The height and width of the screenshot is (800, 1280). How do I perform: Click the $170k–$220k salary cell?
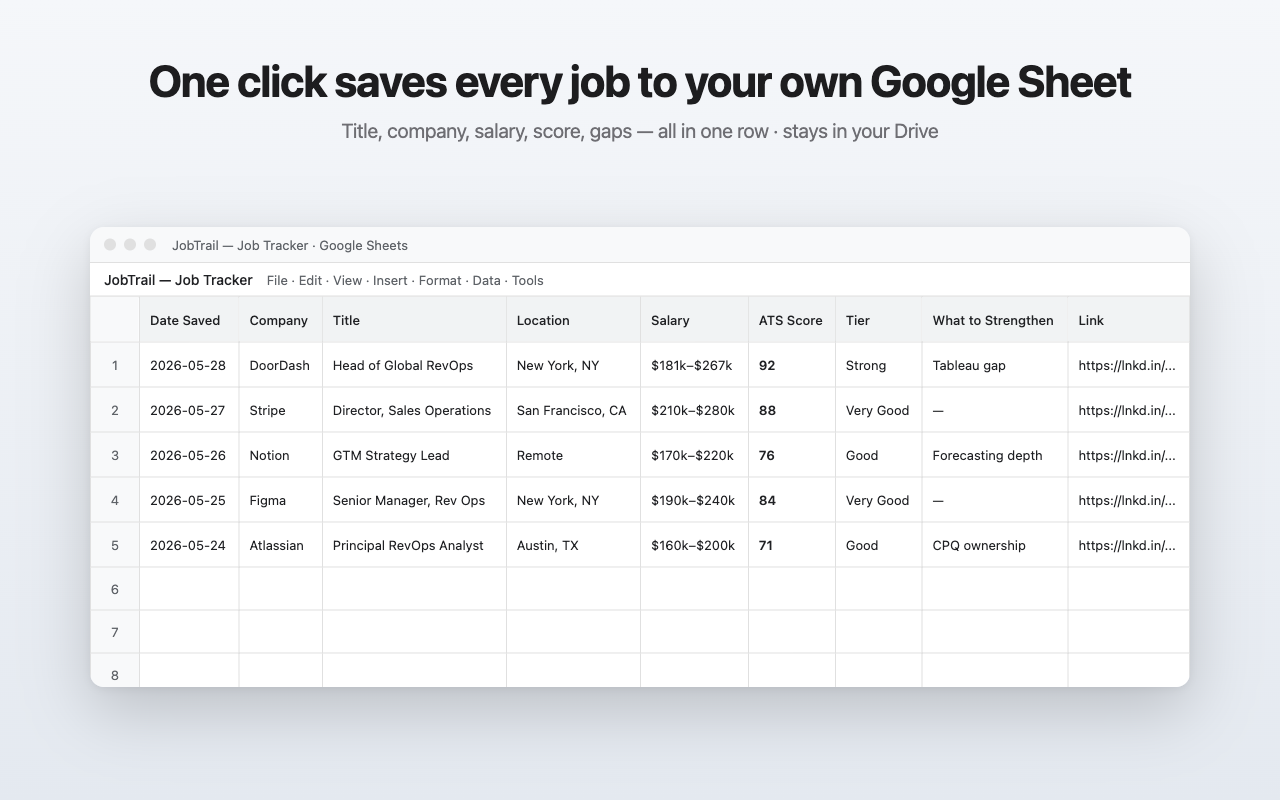click(x=694, y=455)
